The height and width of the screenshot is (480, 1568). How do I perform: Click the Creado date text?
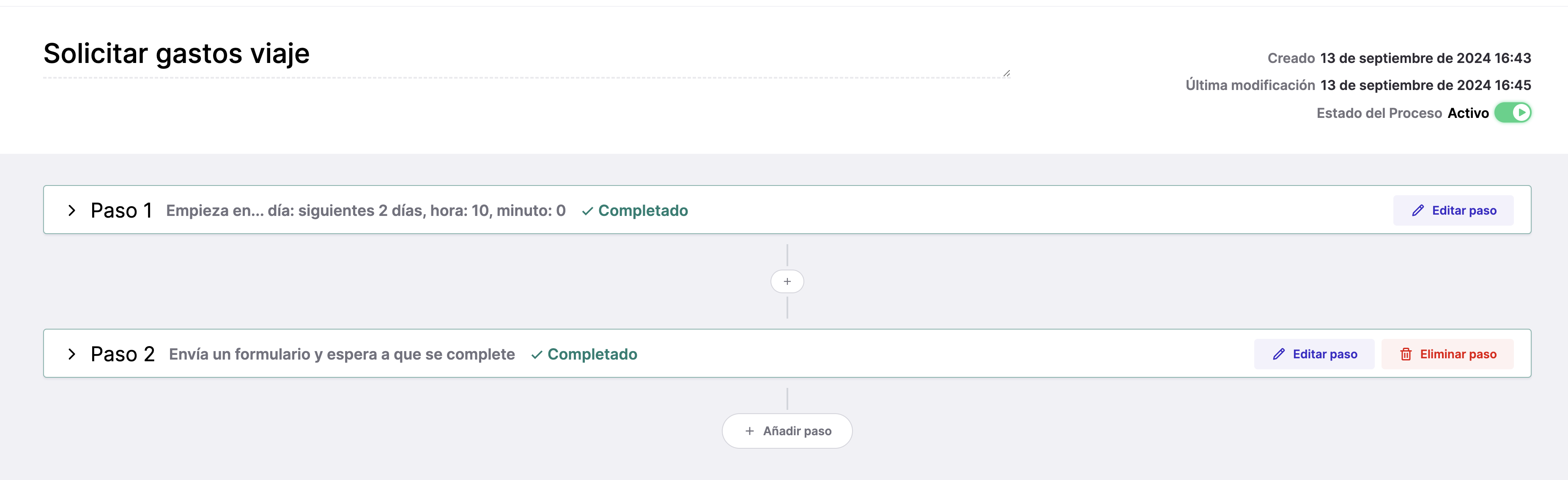[x=1425, y=58]
